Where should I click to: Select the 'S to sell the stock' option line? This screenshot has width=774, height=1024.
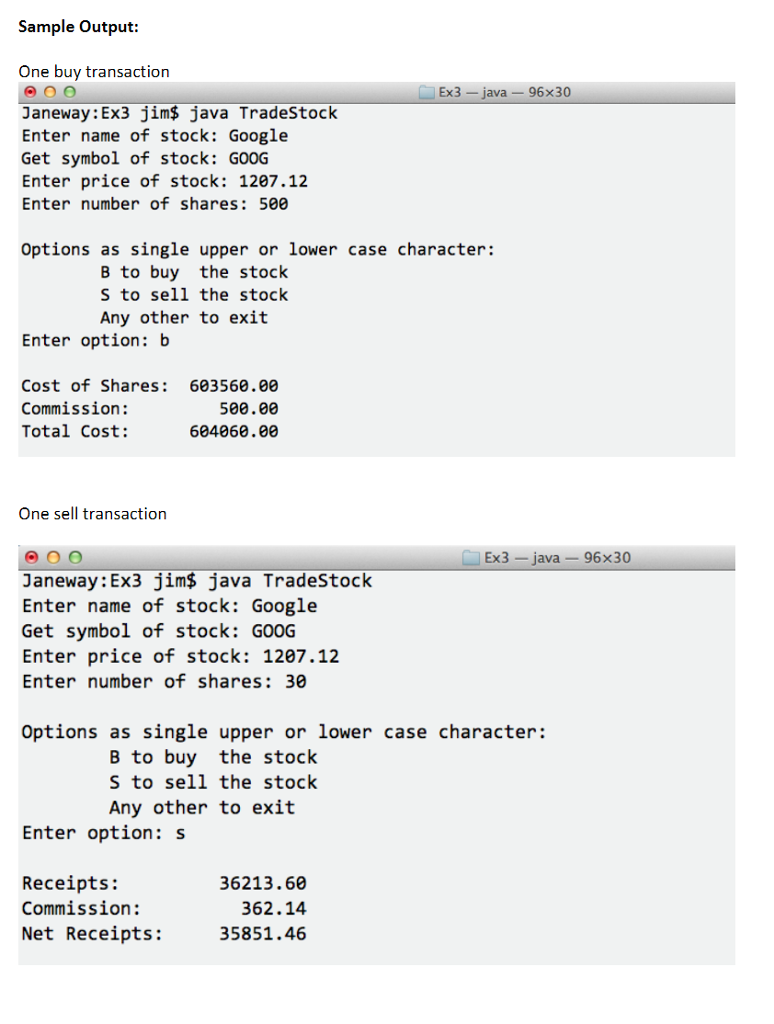[x=195, y=294]
